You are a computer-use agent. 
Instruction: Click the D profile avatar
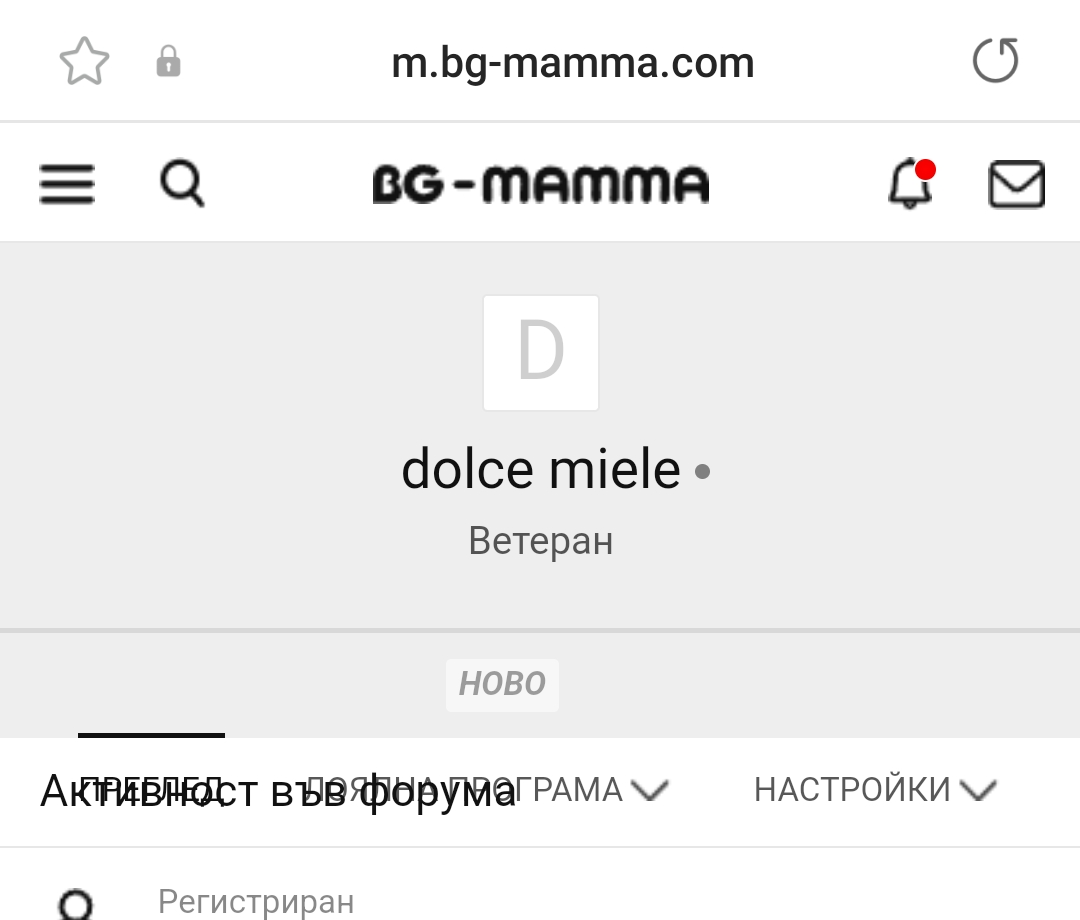pyautogui.click(x=541, y=353)
